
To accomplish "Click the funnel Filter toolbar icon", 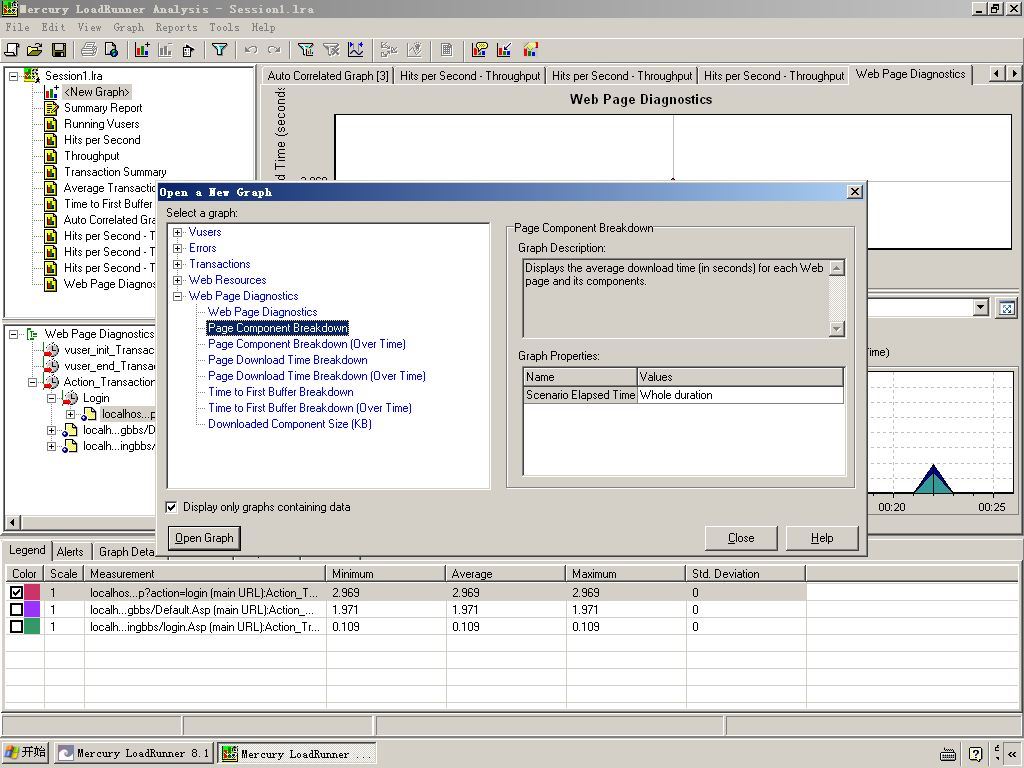I will (x=219, y=50).
